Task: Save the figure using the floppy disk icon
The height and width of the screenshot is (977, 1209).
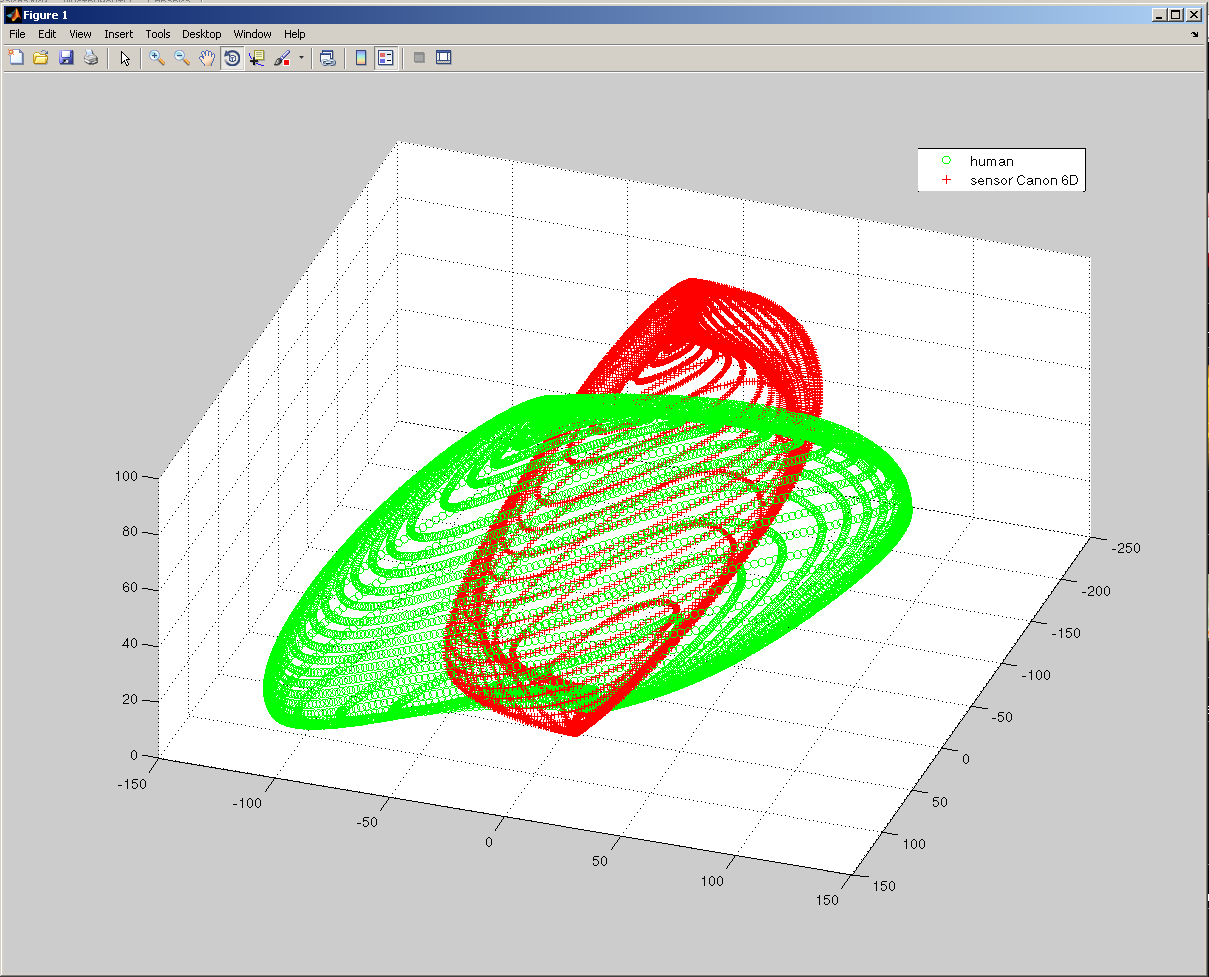Action: click(66, 58)
